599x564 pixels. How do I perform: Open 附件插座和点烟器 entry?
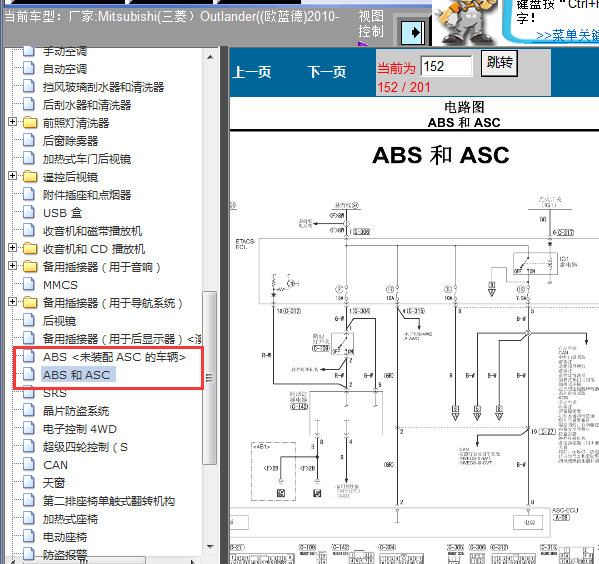click(87, 195)
